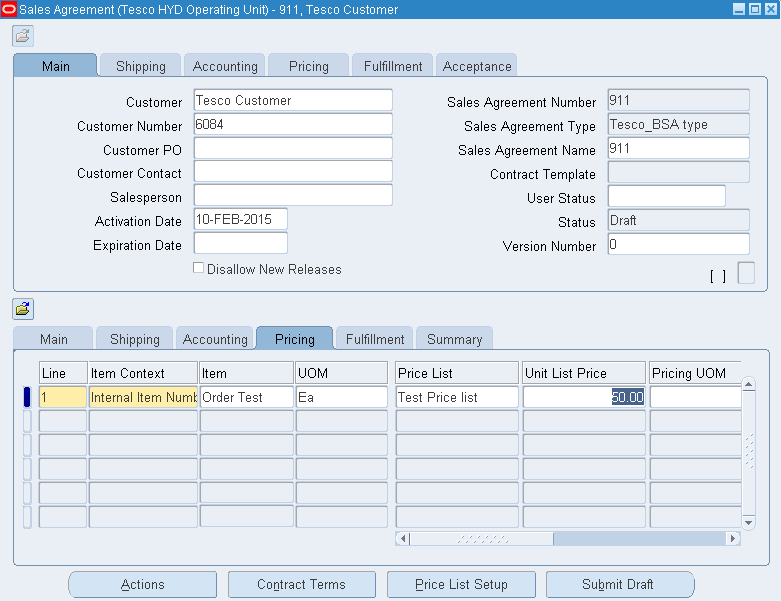Viewport: 781px width, 601px height.
Task: Click the yellow folder icon above the lines tabs
Action: 23,309
